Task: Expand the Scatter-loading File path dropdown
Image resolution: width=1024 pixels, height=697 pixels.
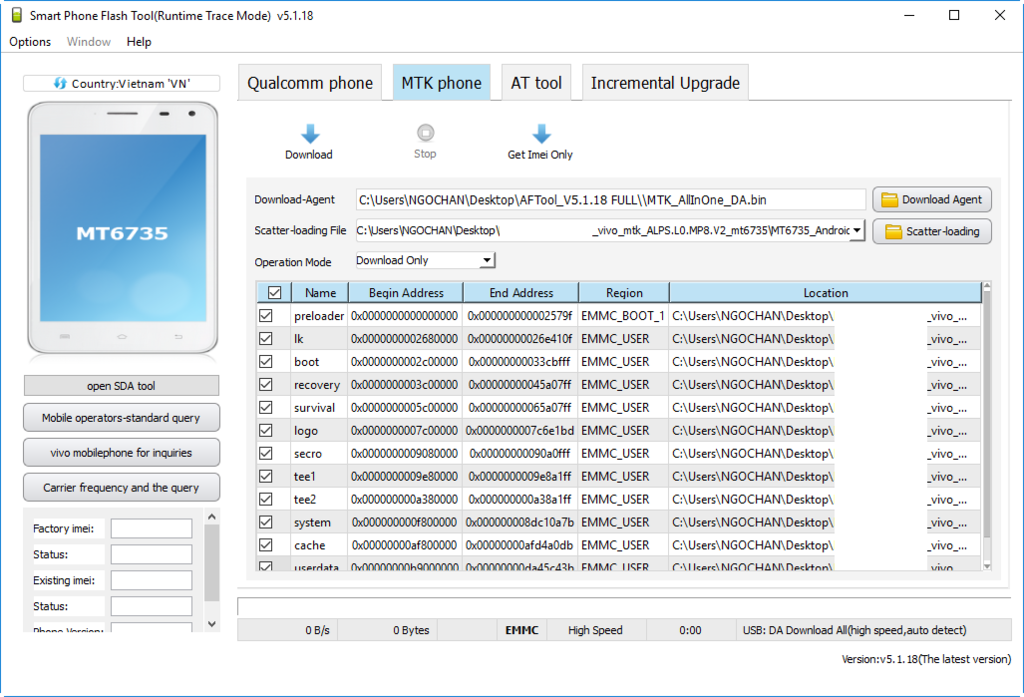Action: click(x=857, y=231)
